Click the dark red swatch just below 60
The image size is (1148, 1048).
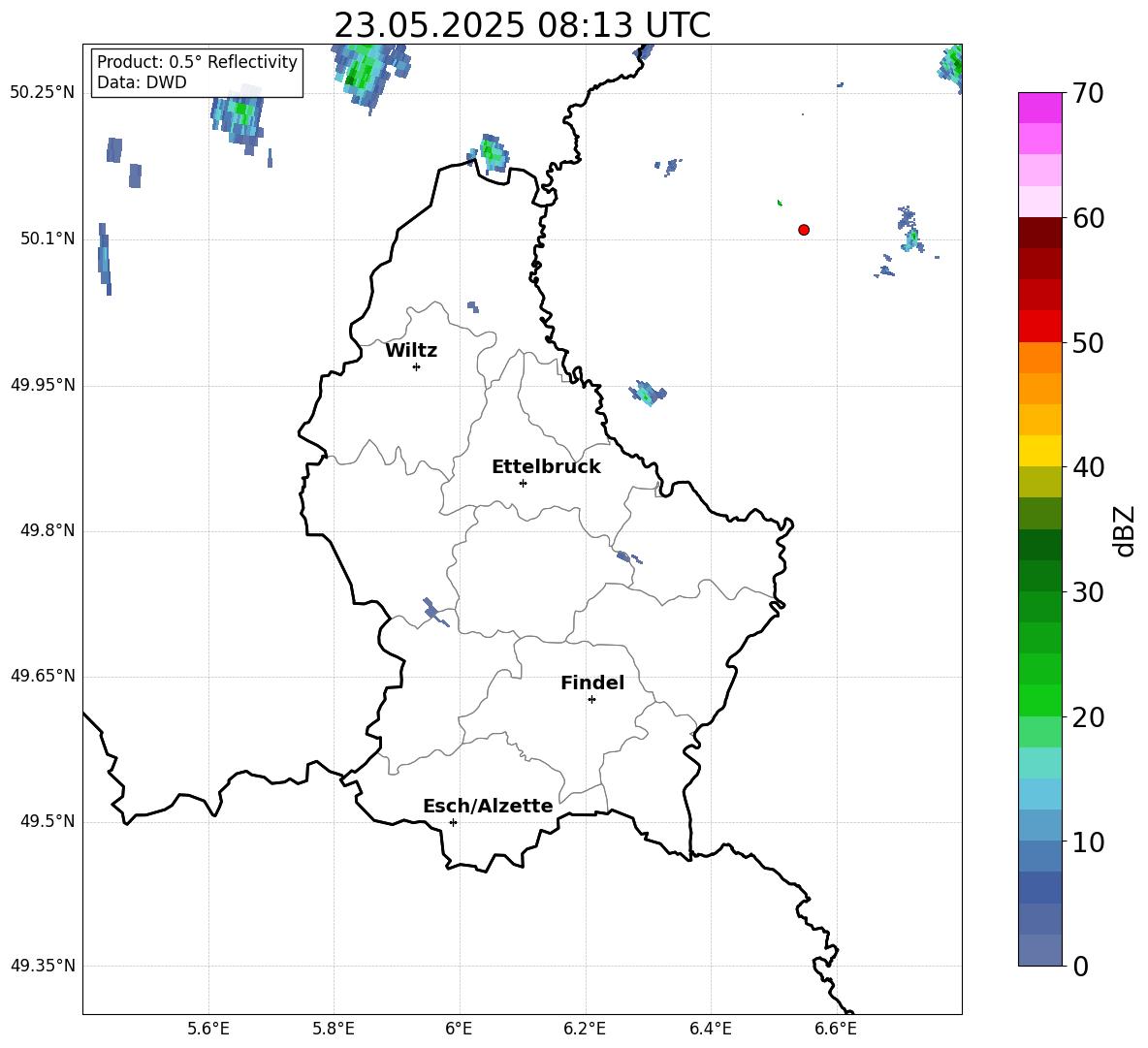[1039, 232]
